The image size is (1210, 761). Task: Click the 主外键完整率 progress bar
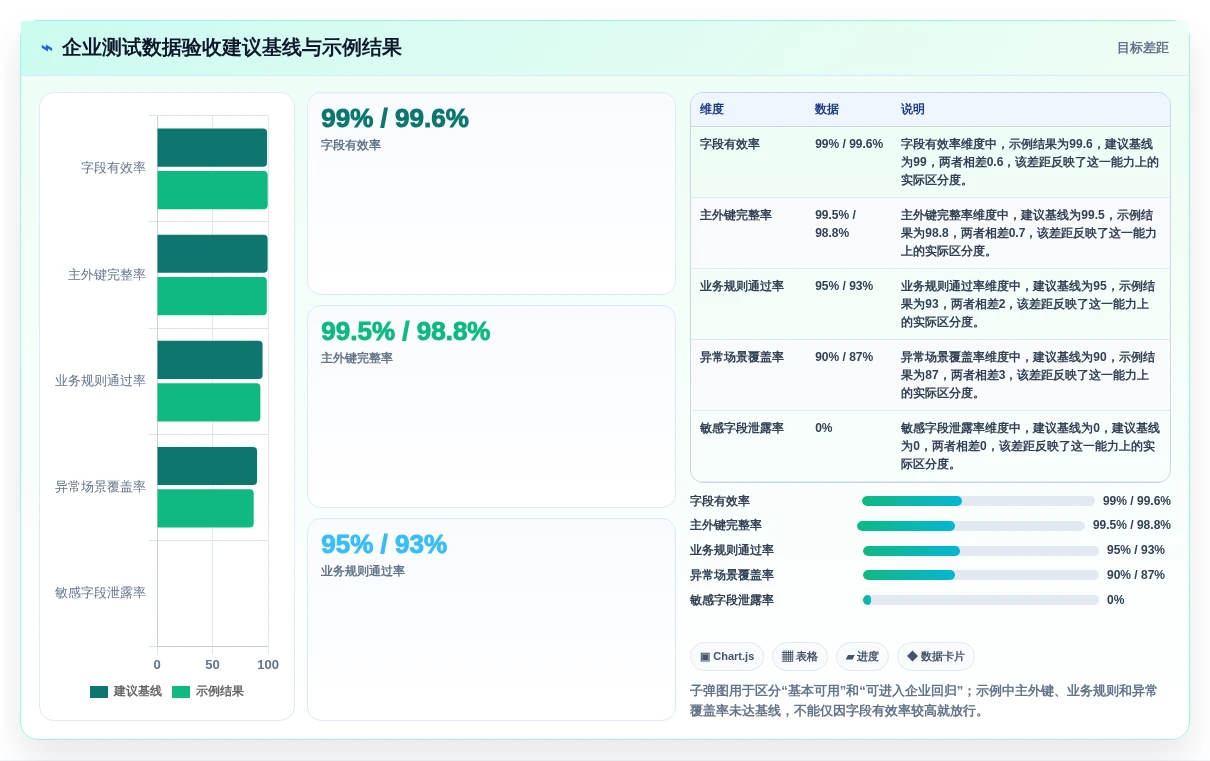(971, 525)
